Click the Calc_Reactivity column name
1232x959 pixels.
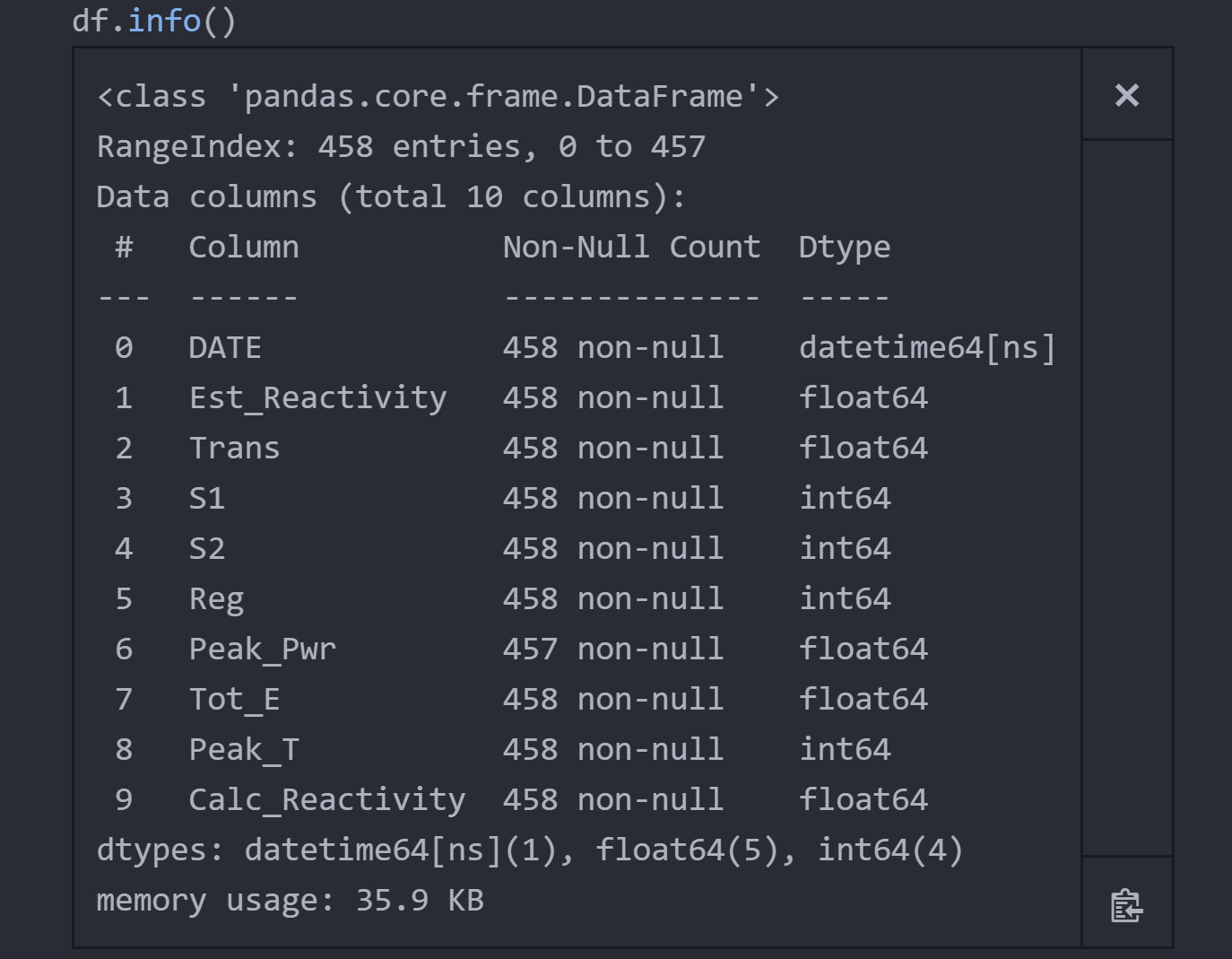(x=326, y=800)
